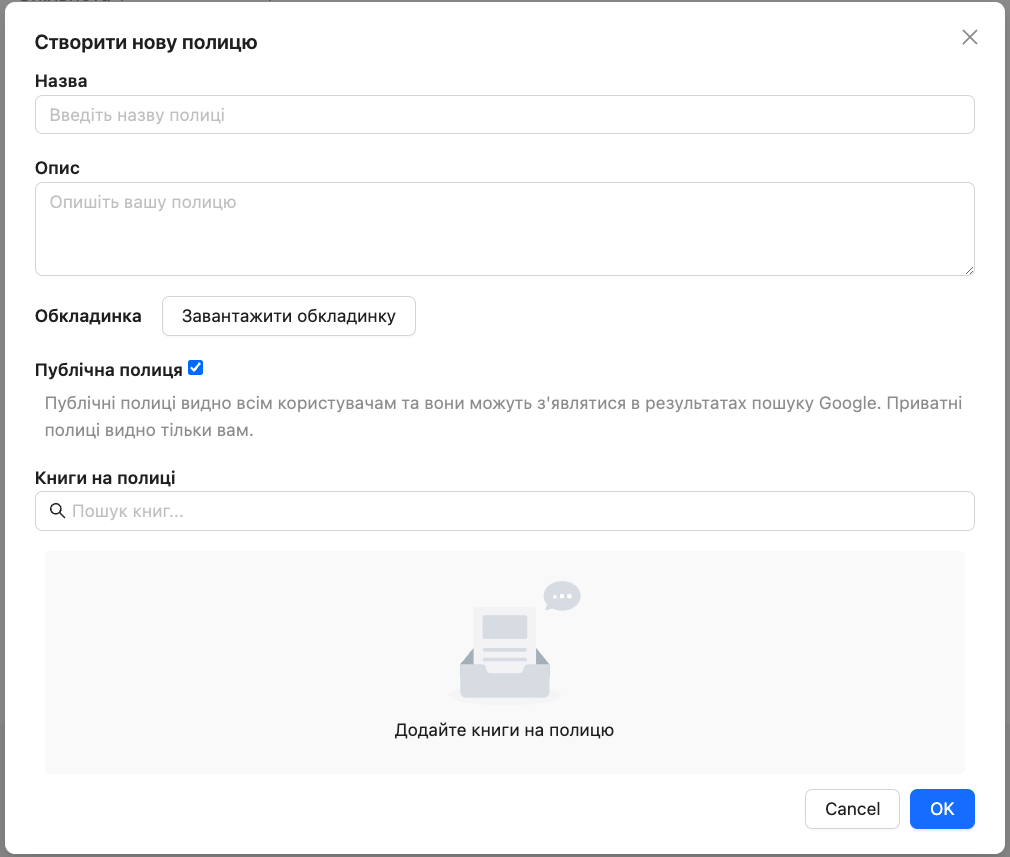
Task: Click the shelf name input field
Action: point(504,115)
